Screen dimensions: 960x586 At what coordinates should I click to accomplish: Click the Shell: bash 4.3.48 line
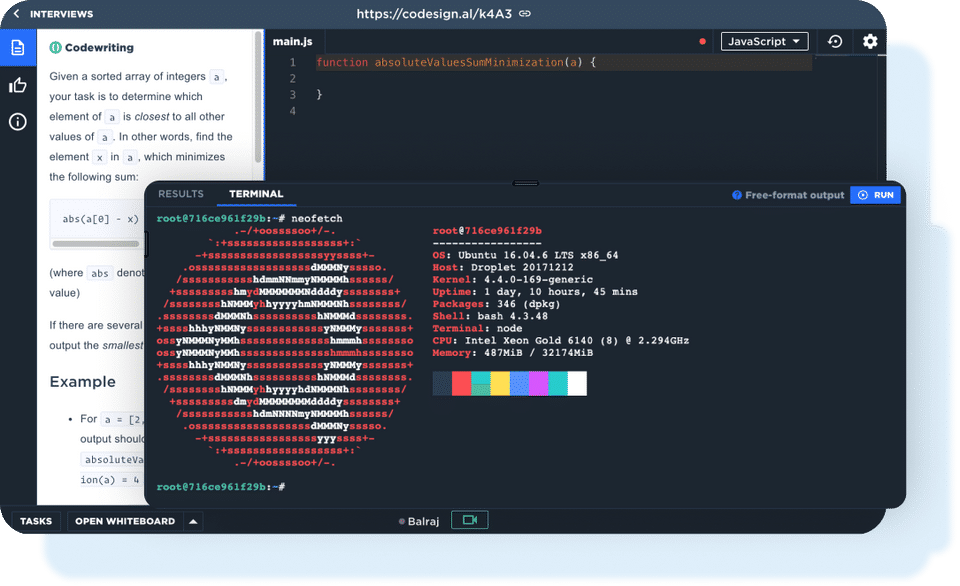coord(490,317)
